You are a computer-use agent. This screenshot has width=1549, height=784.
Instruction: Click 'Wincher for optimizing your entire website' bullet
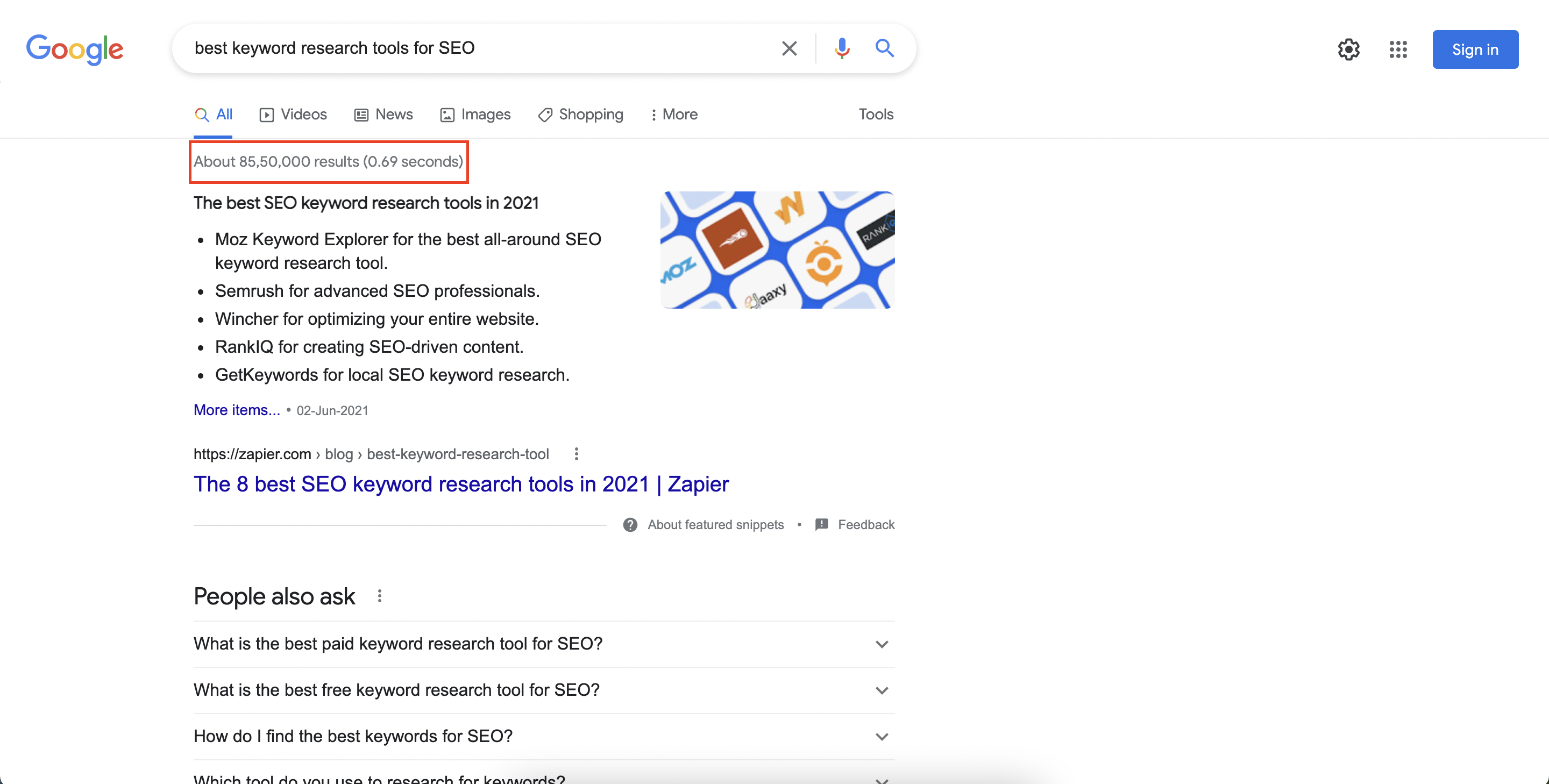click(x=376, y=319)
